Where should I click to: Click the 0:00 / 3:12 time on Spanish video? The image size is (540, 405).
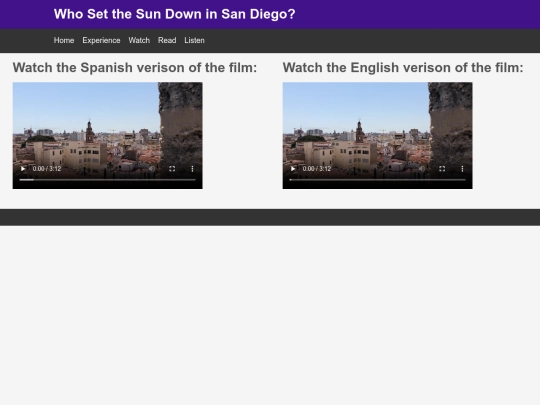click(47, 169)
